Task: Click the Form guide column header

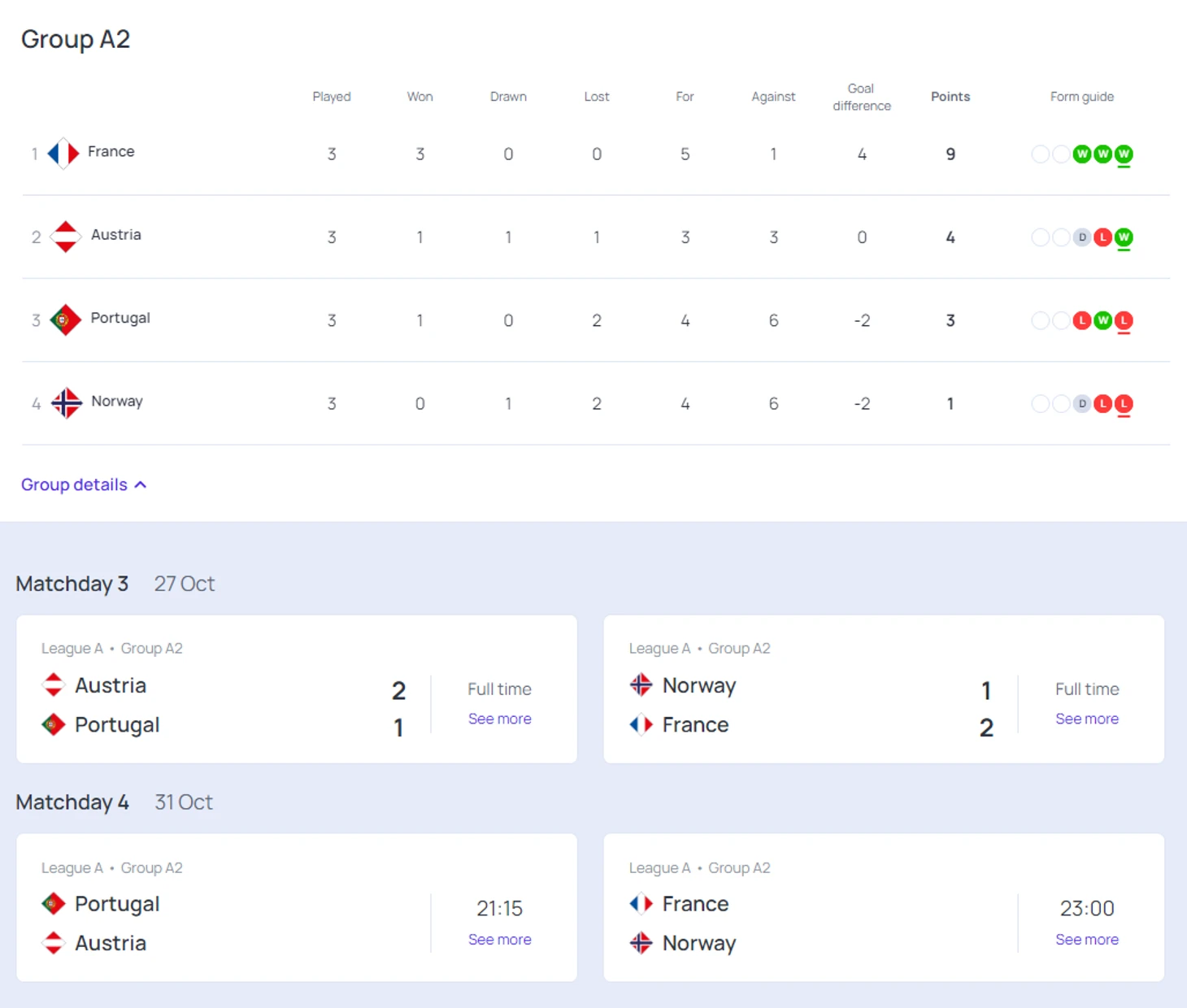Action: [1081, 97]
